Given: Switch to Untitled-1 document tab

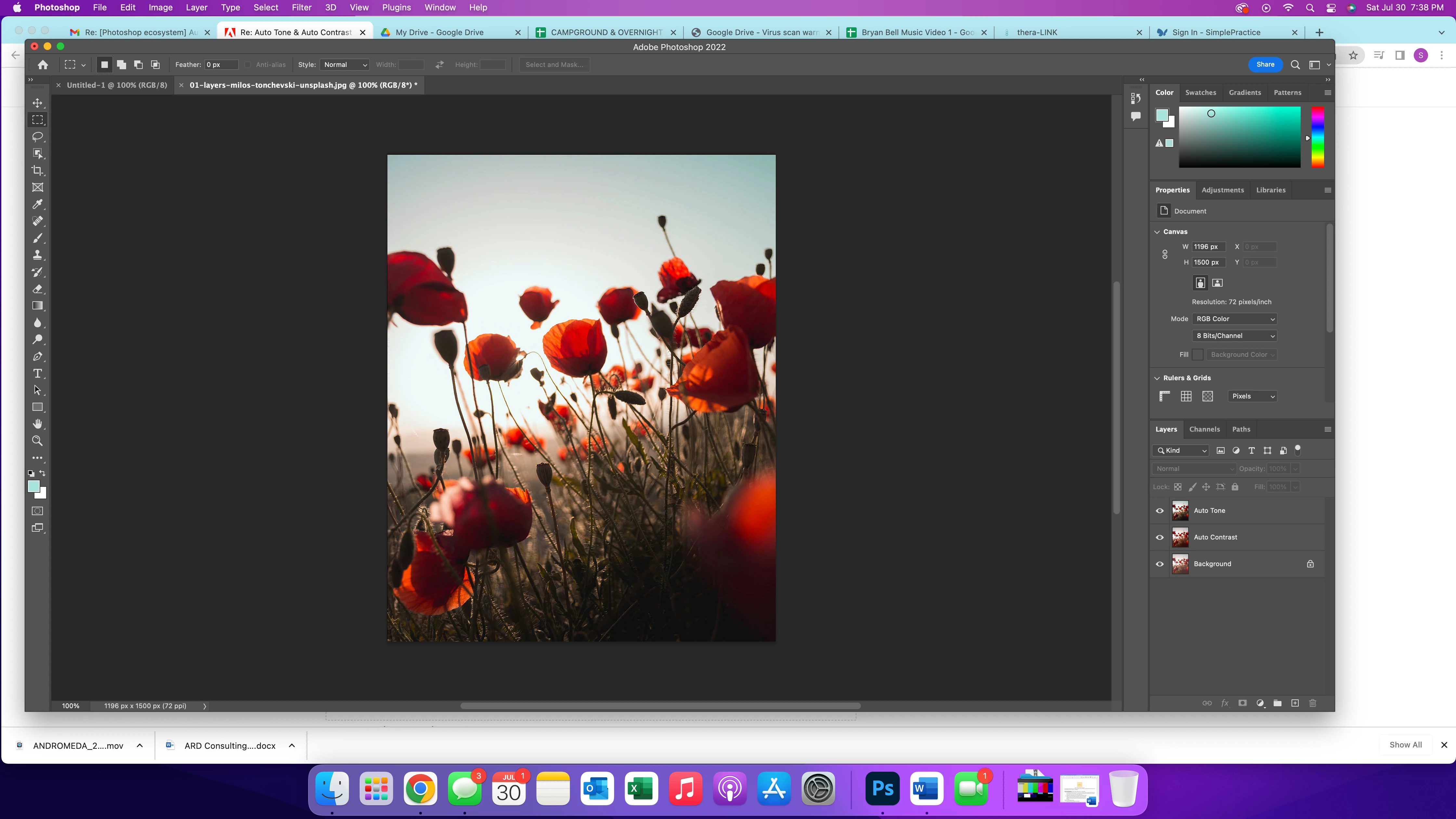Looking at the screenshot, I should coord(116,85).
